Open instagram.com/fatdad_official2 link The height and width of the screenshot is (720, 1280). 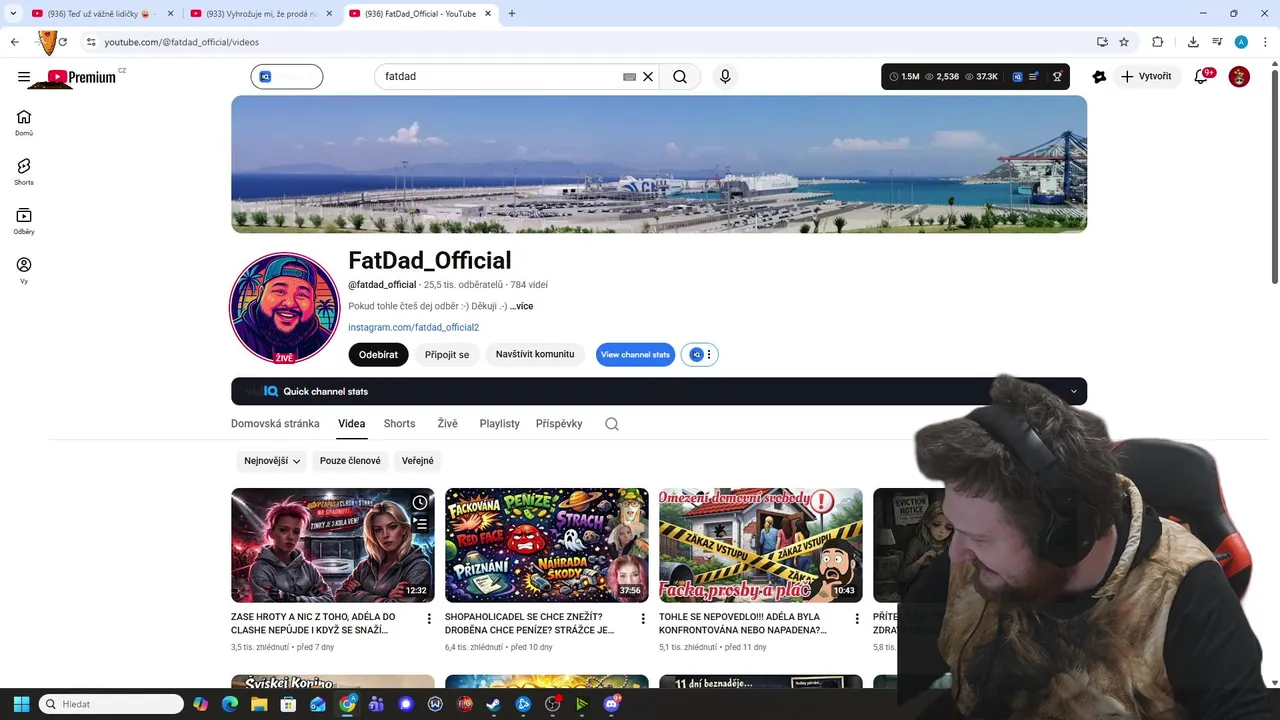(x=413, y=327)
